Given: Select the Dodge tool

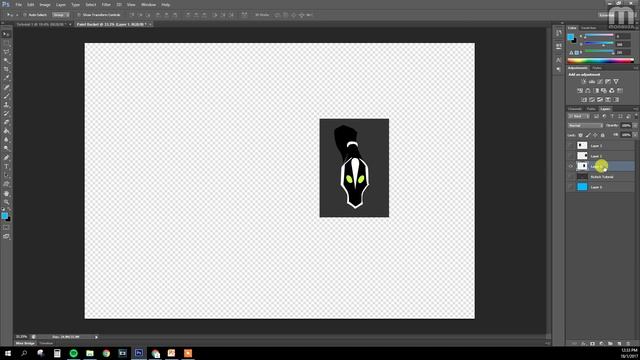Looking at the screenshot, I should (x=6, y=149).
